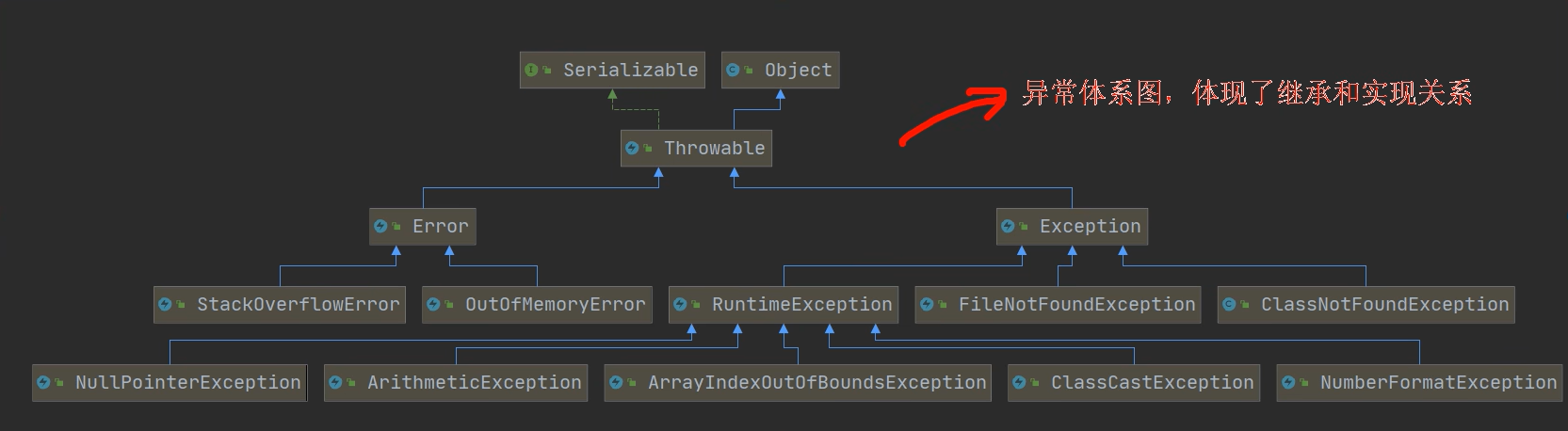Click the Serializable interface label
Viewport: 1568px width, 431px height.
tap(630, 71)
